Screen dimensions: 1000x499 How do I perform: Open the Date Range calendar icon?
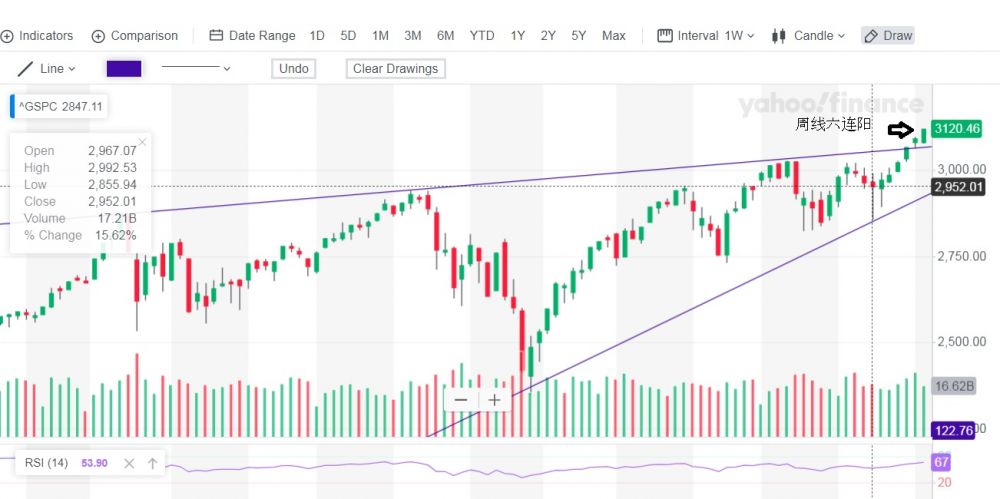tap(216, 36)
